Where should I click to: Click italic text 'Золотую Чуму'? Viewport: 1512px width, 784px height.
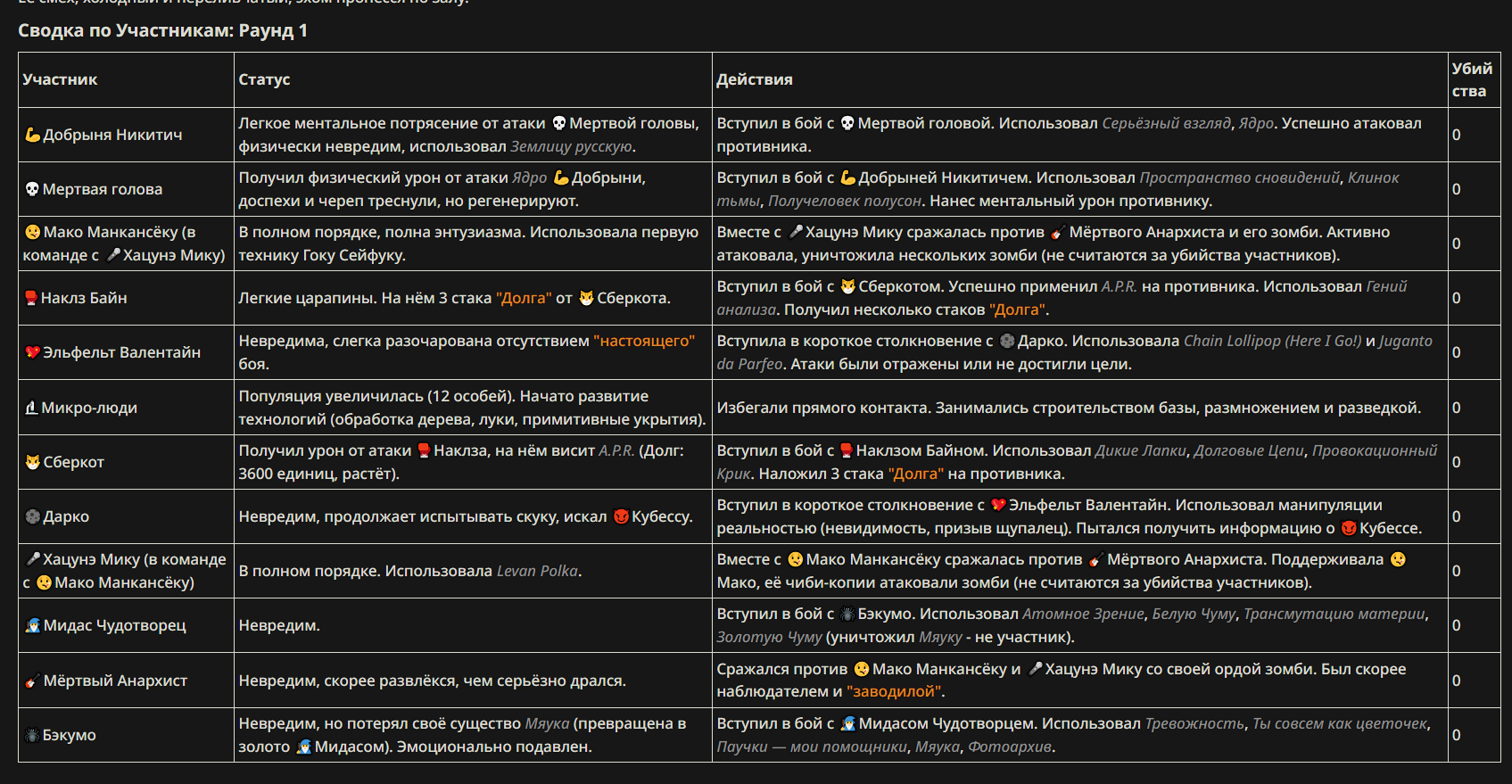769,637
